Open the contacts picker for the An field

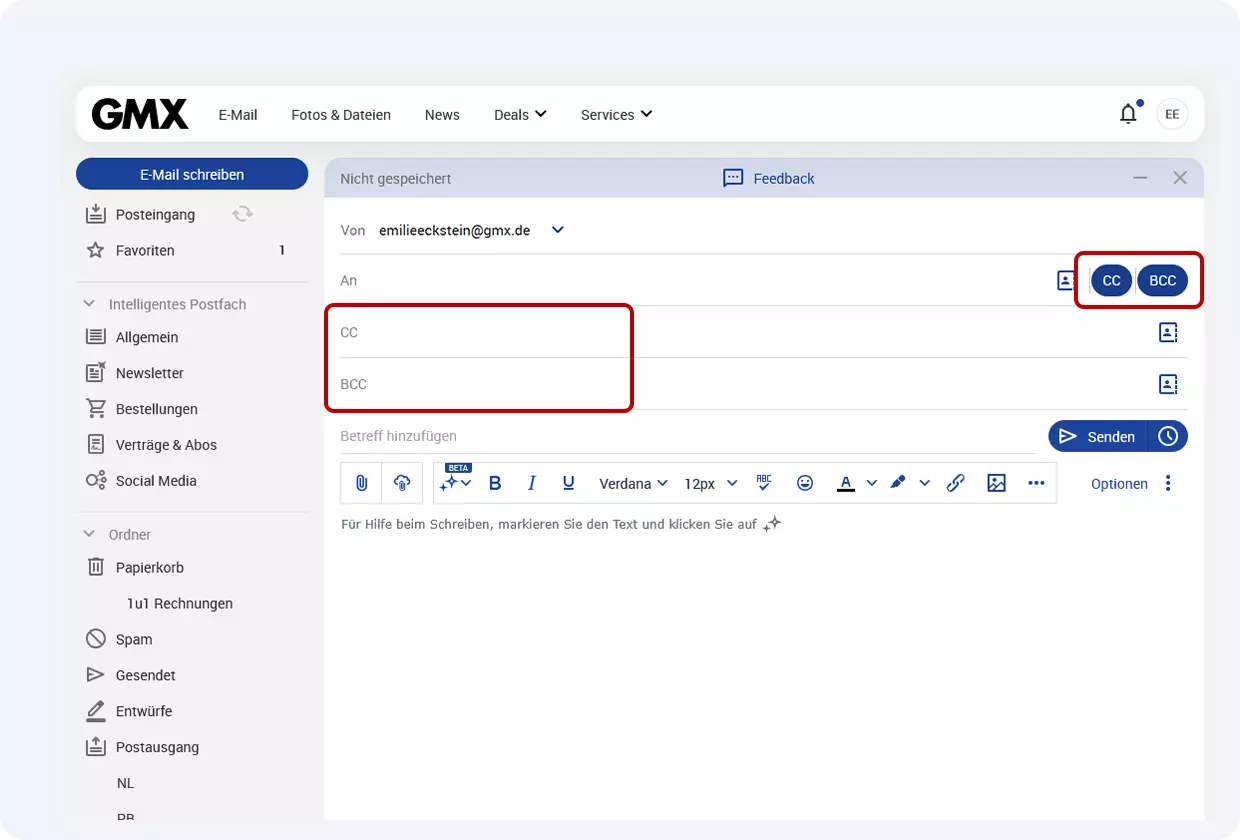1067,280
